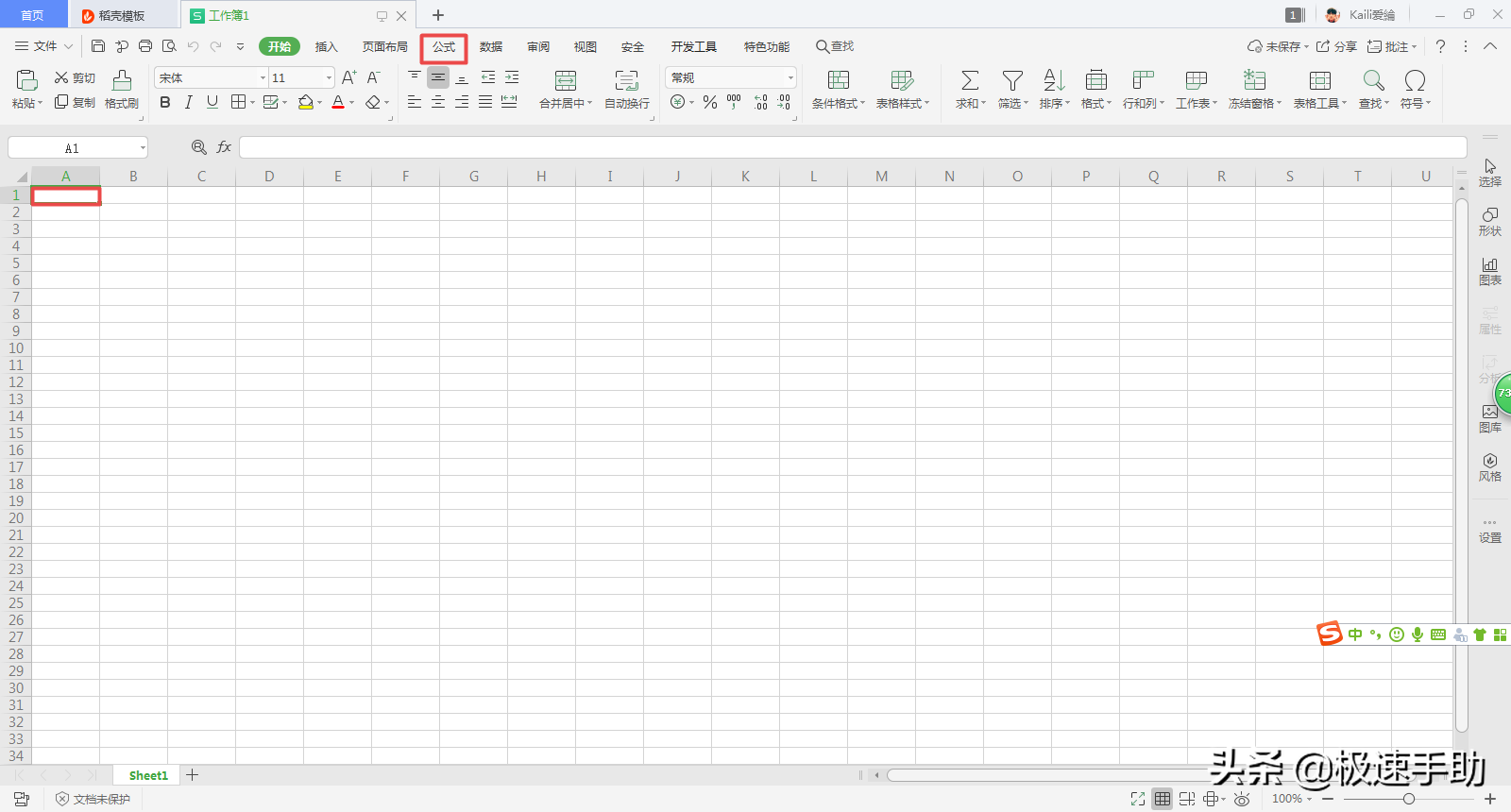Click the Paste (粘贴) clipboard icon
This screenshot has width=1511, height=812.
27,80
